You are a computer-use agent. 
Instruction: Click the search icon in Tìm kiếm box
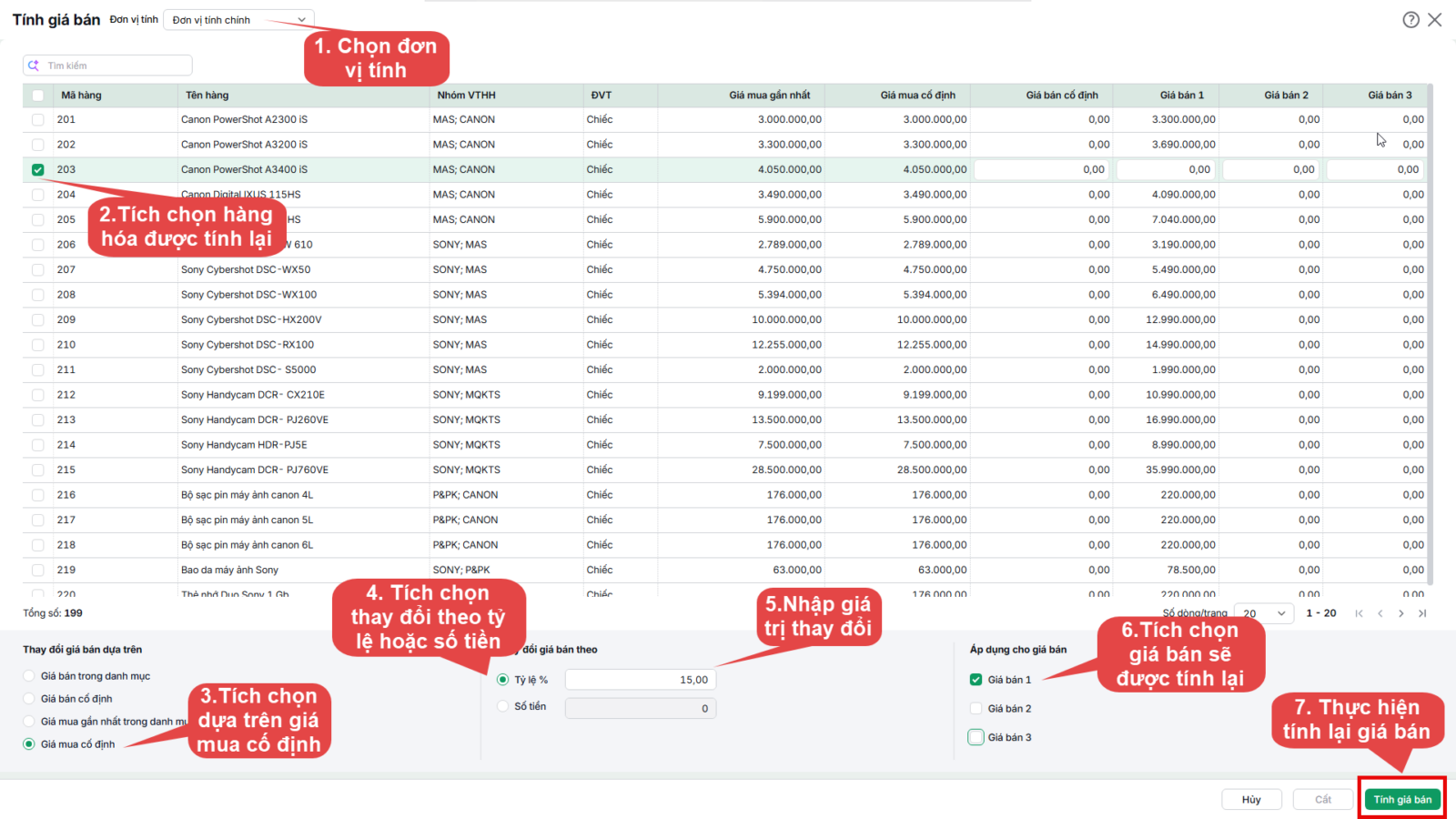tap(34, 66)
